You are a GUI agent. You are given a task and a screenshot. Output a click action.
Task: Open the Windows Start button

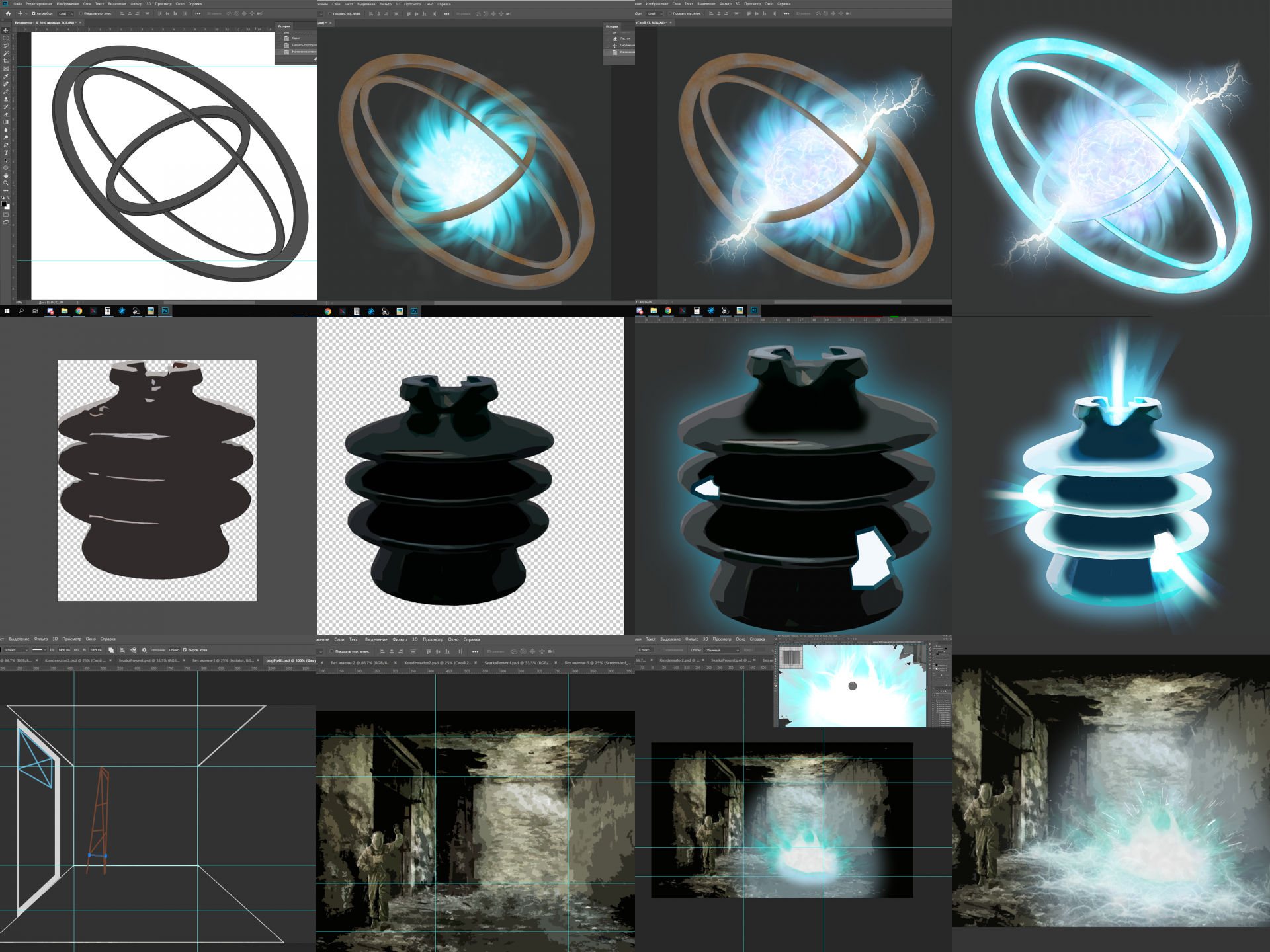tap(7, 311)
